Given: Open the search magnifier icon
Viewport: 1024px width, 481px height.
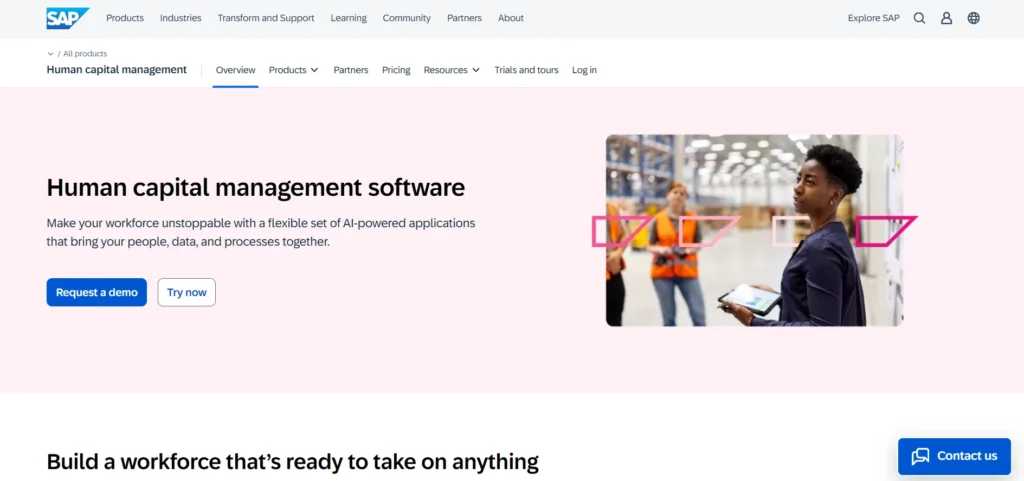Looking at the screenshot, I should [920, 18].
